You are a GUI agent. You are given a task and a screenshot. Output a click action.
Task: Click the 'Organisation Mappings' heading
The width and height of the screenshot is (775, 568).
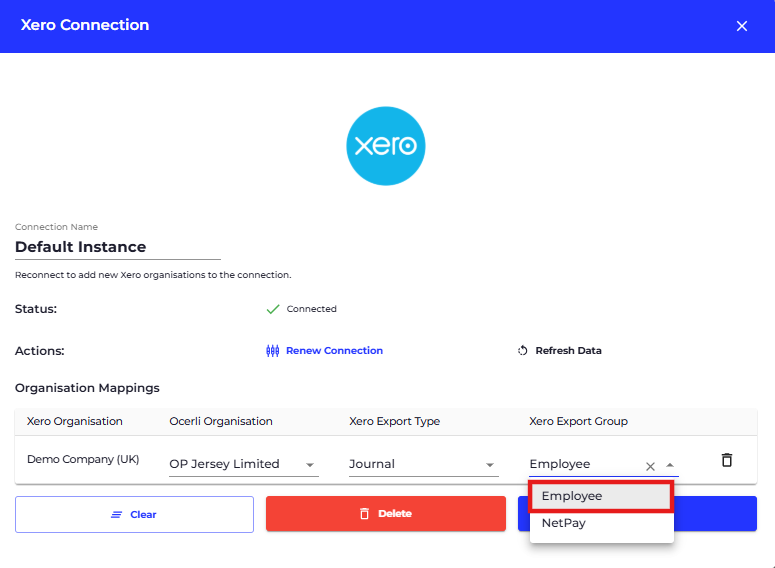tap(87, 388)
